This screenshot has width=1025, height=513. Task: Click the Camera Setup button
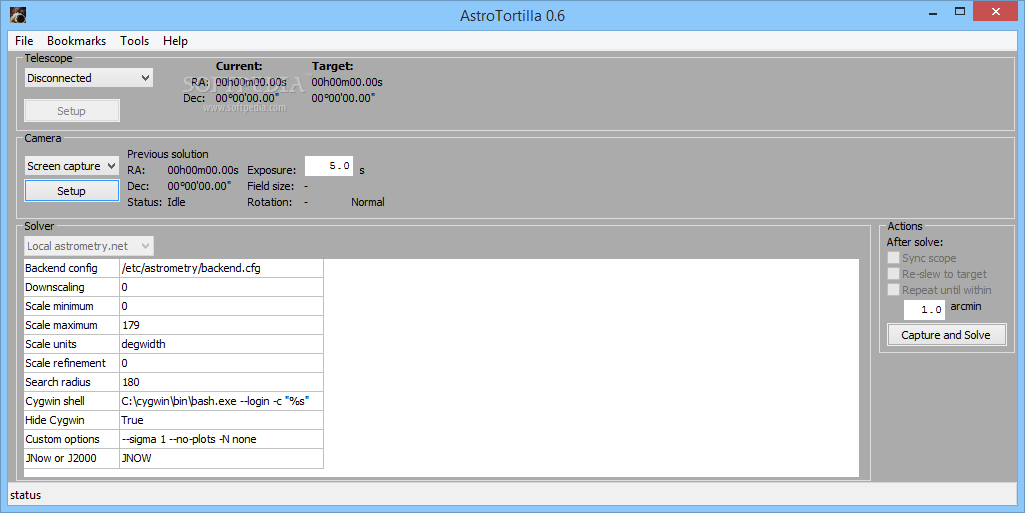(x=72, y=191)
